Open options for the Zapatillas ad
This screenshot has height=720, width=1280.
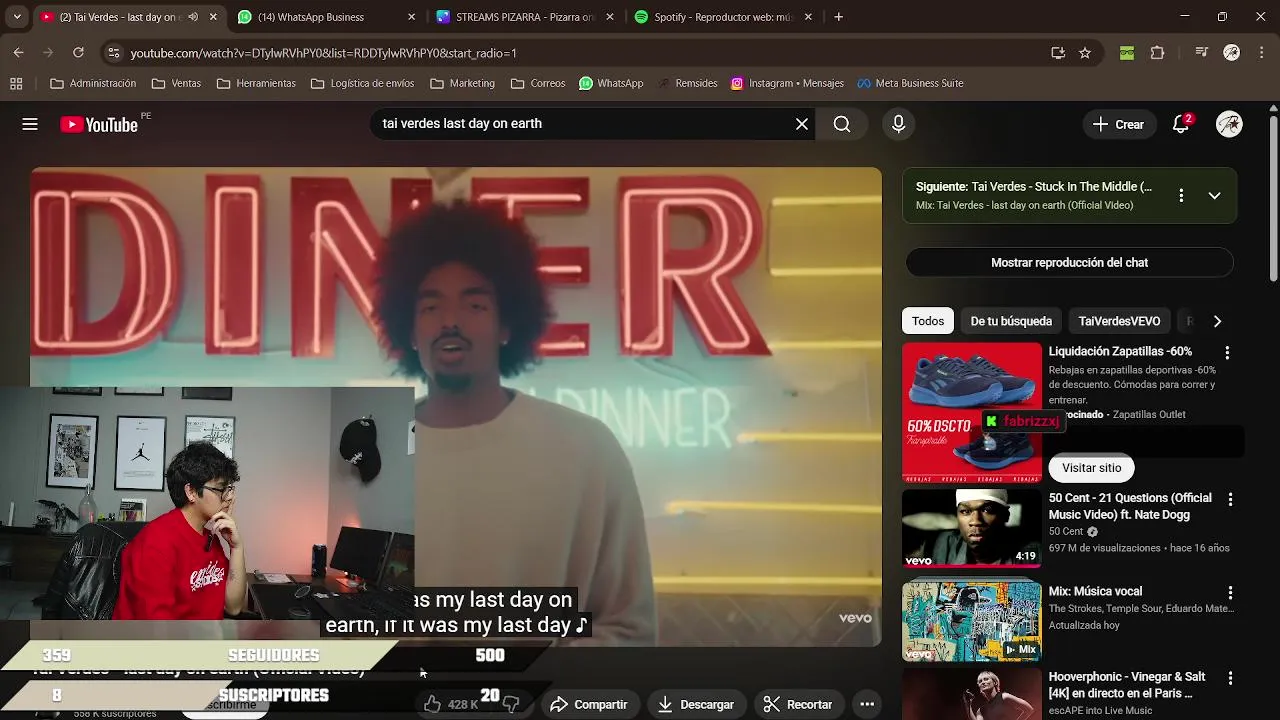[x=1227, y=353]
